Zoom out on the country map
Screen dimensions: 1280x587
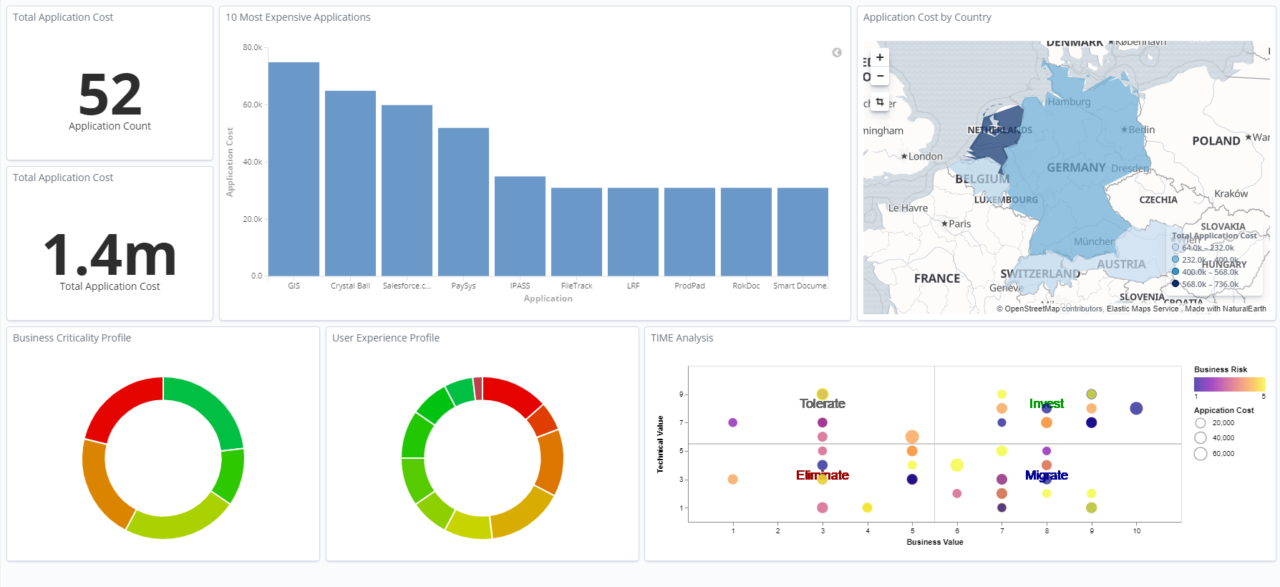click(x=880, y=76)
